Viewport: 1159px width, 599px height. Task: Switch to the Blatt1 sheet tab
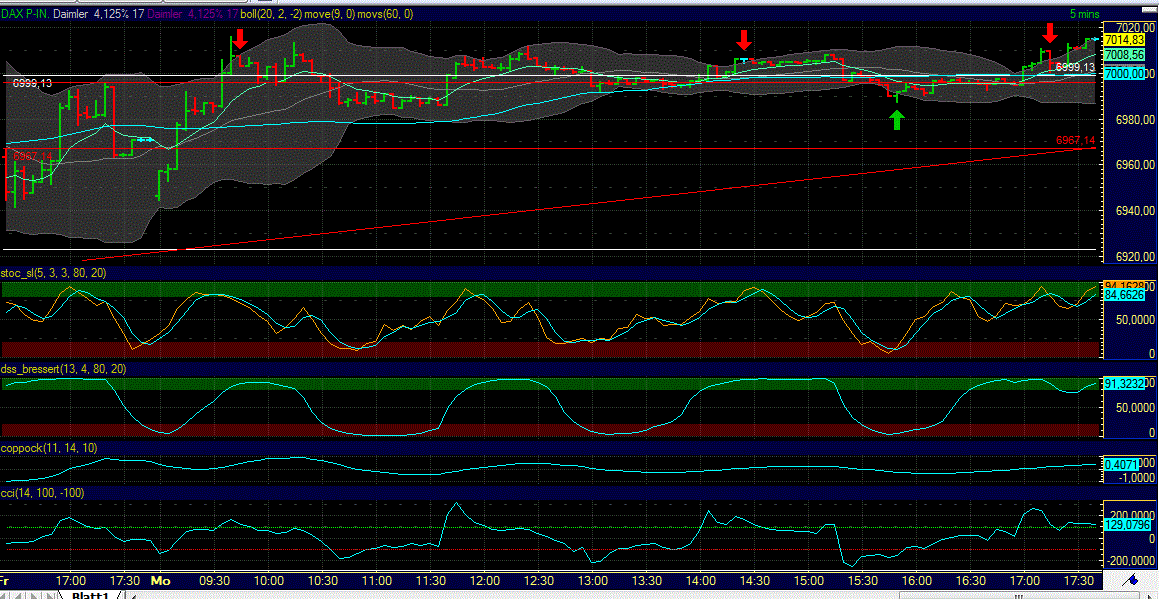tap(91, 594)
